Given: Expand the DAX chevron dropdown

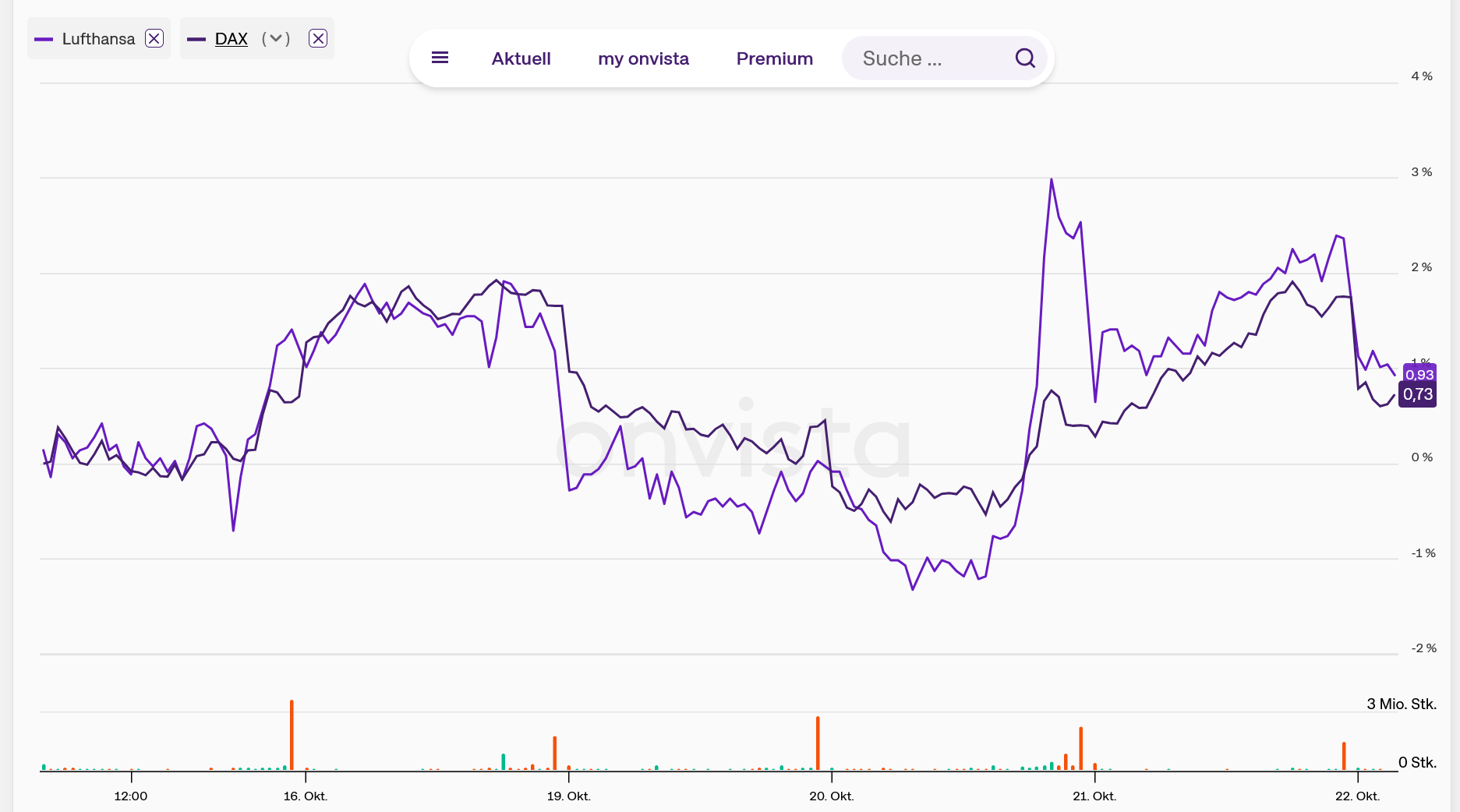Looking at the screenshot, I should pyautogui.click(x=276, y=39).
